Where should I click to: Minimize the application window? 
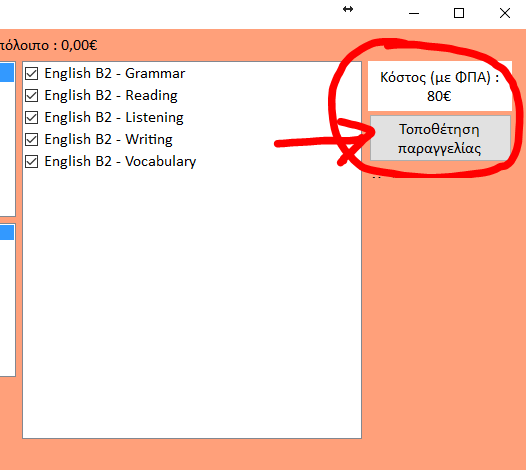[x=414, y=13]
